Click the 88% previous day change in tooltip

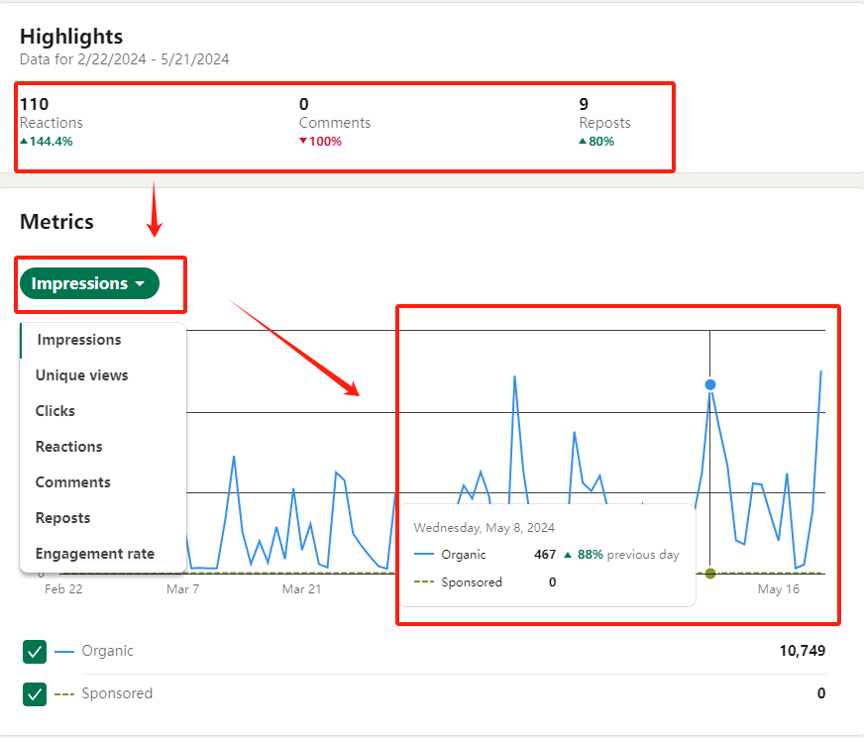(x=622, y=554)
